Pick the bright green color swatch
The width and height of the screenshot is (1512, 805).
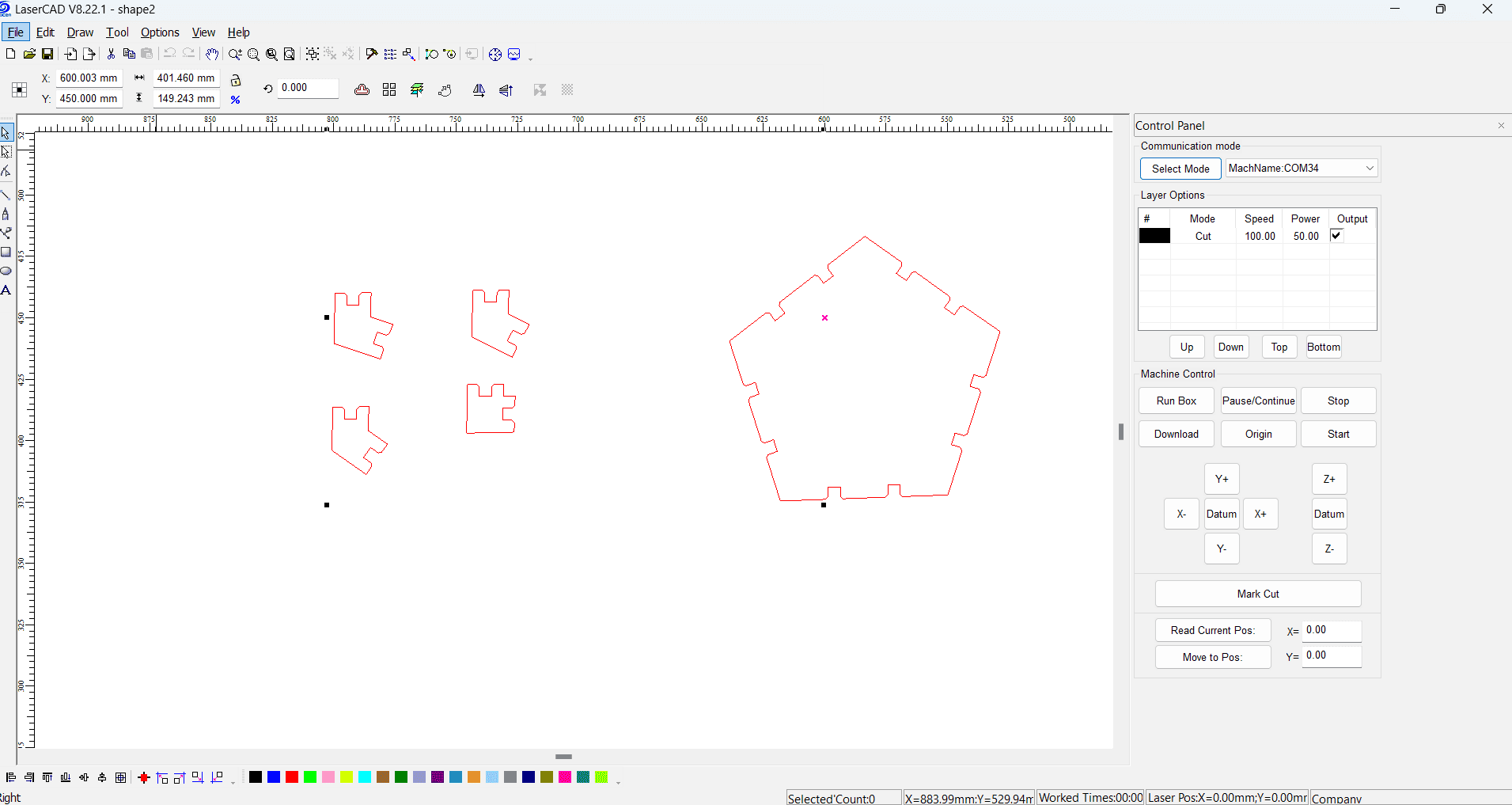tap(310, 777)
